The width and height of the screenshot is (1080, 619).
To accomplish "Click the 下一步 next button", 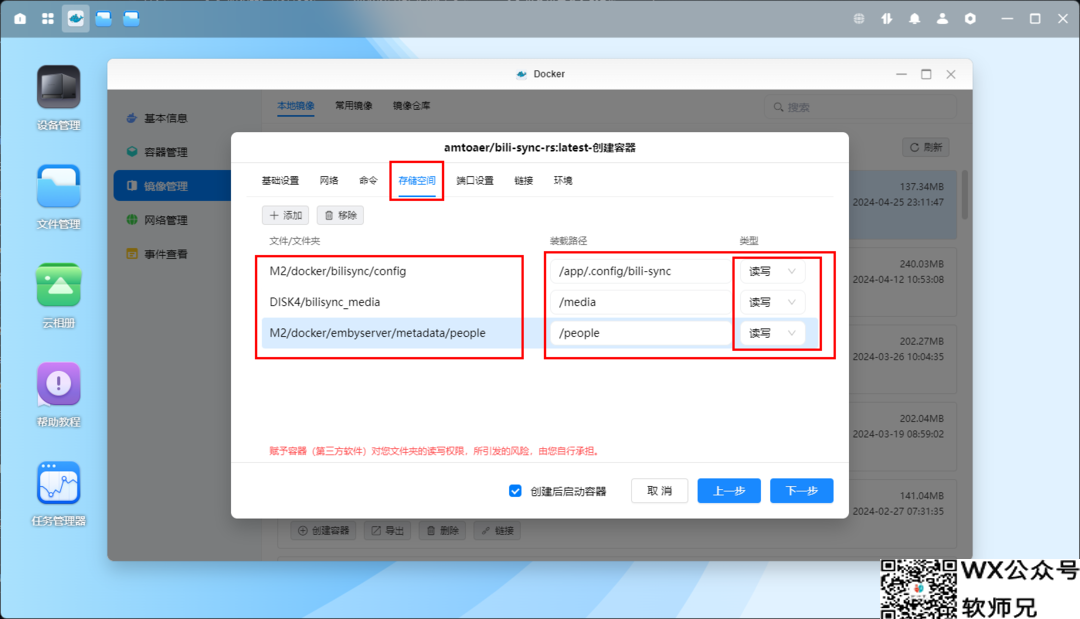I will click(x=802, y=491).
